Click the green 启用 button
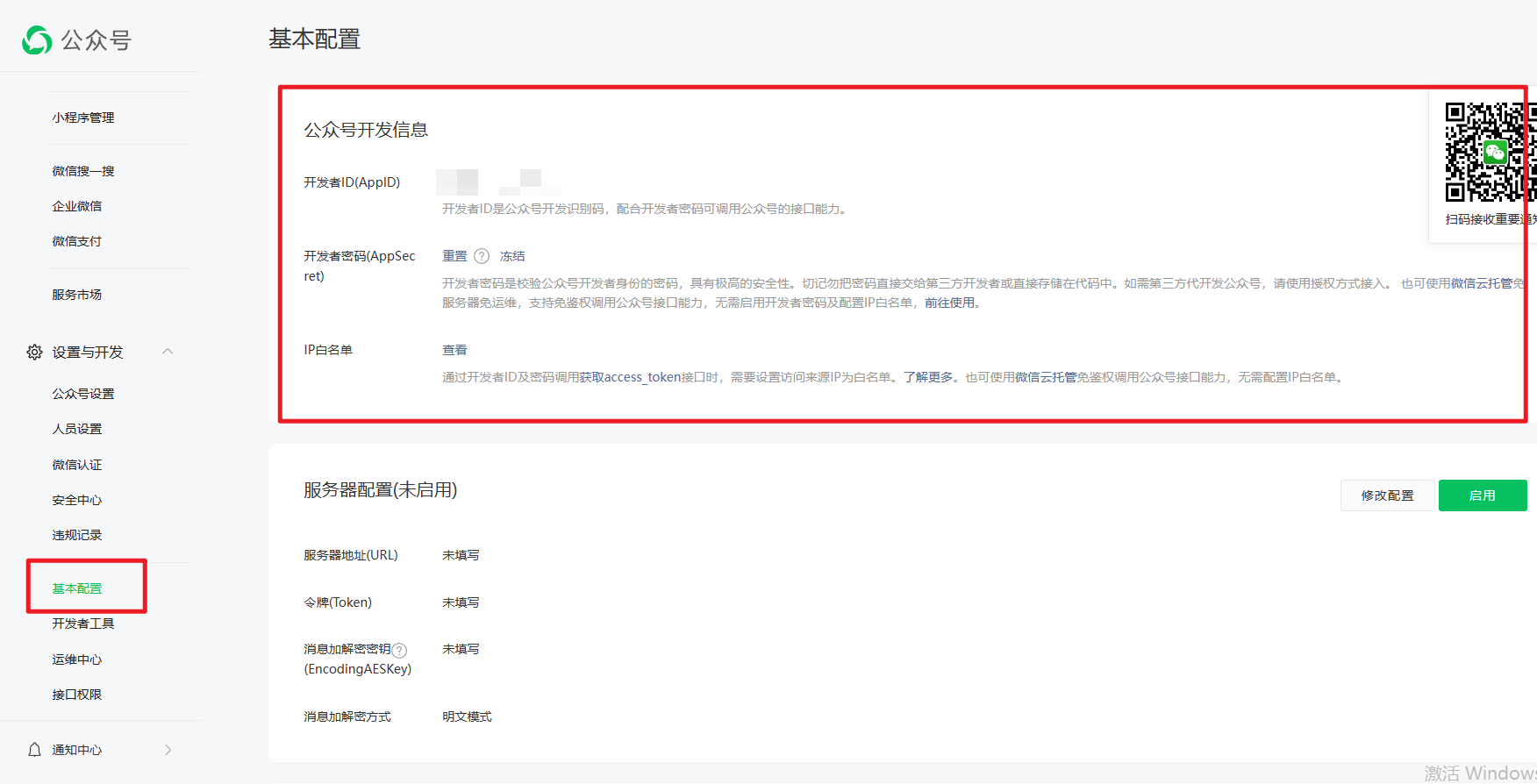 1482,495
